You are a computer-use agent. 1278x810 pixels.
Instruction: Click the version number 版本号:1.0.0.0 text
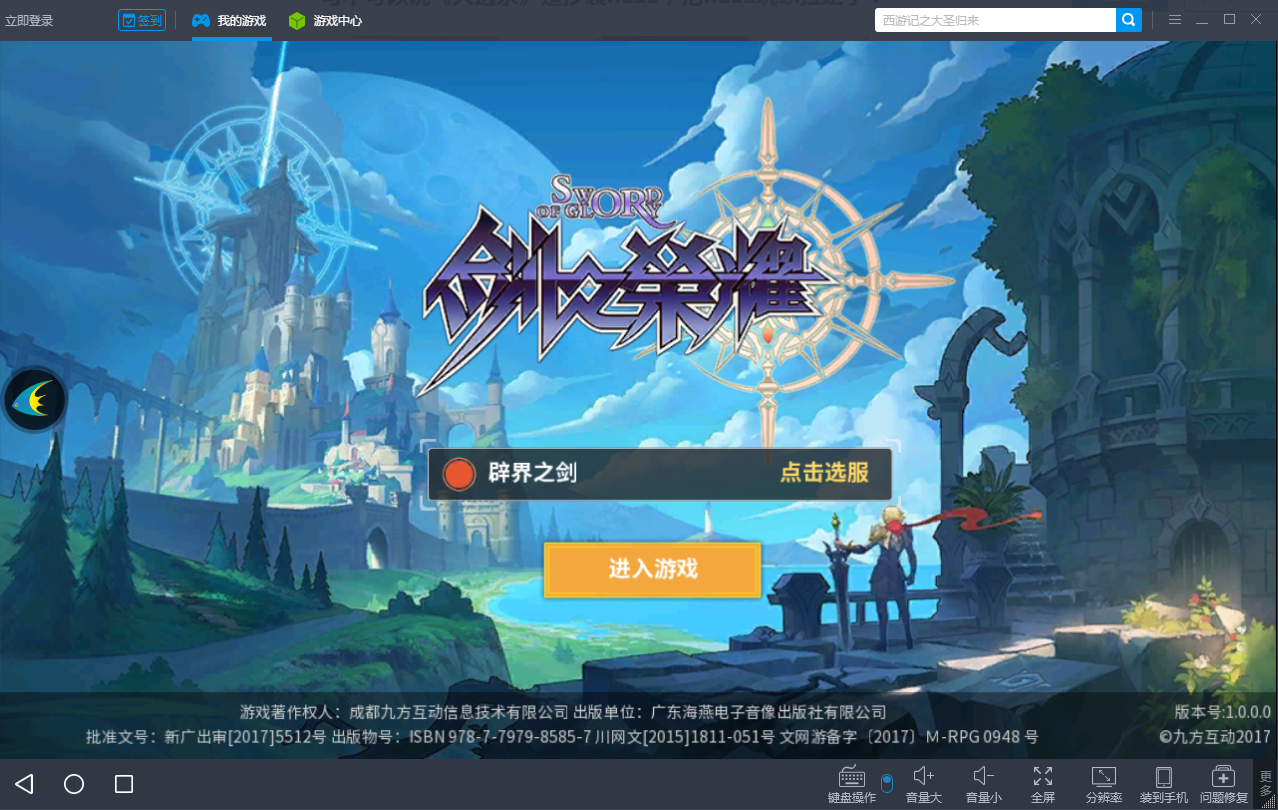pyautogui.click(x=1222, y=712)
